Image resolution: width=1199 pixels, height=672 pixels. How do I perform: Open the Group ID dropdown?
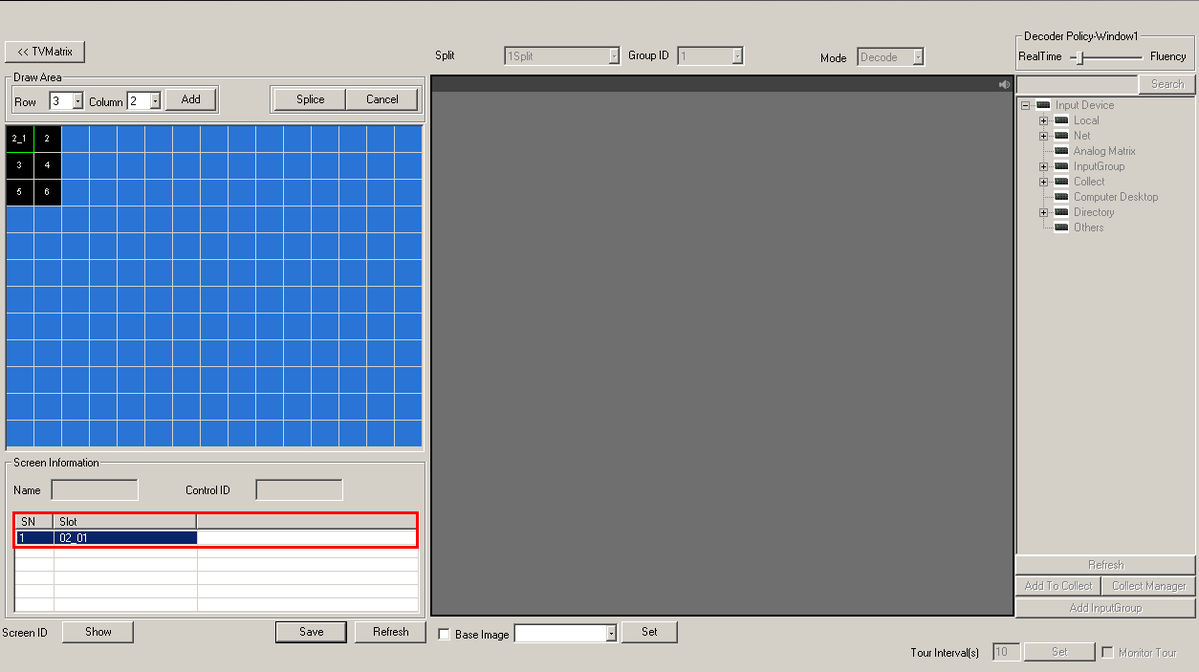point(737,56)
